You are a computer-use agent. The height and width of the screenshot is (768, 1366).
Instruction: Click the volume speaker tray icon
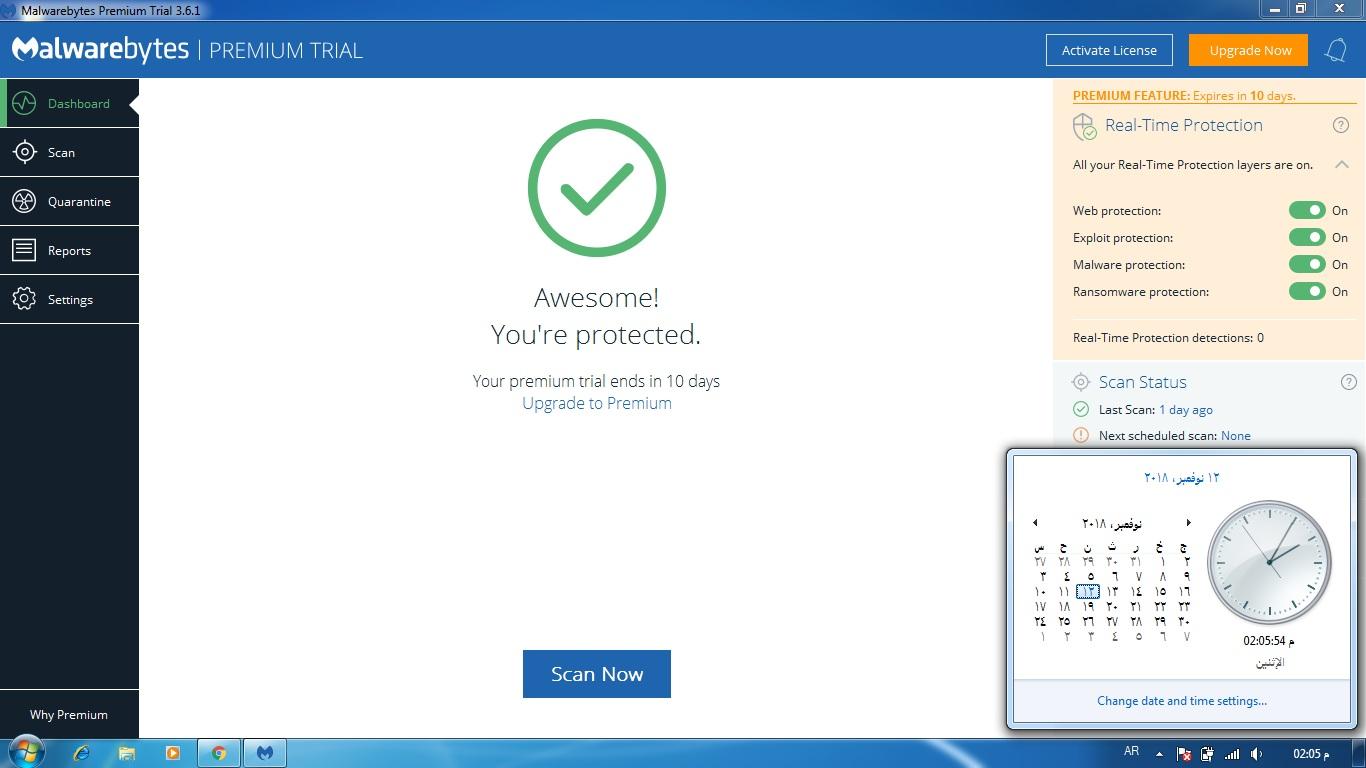click(1256, 754)
